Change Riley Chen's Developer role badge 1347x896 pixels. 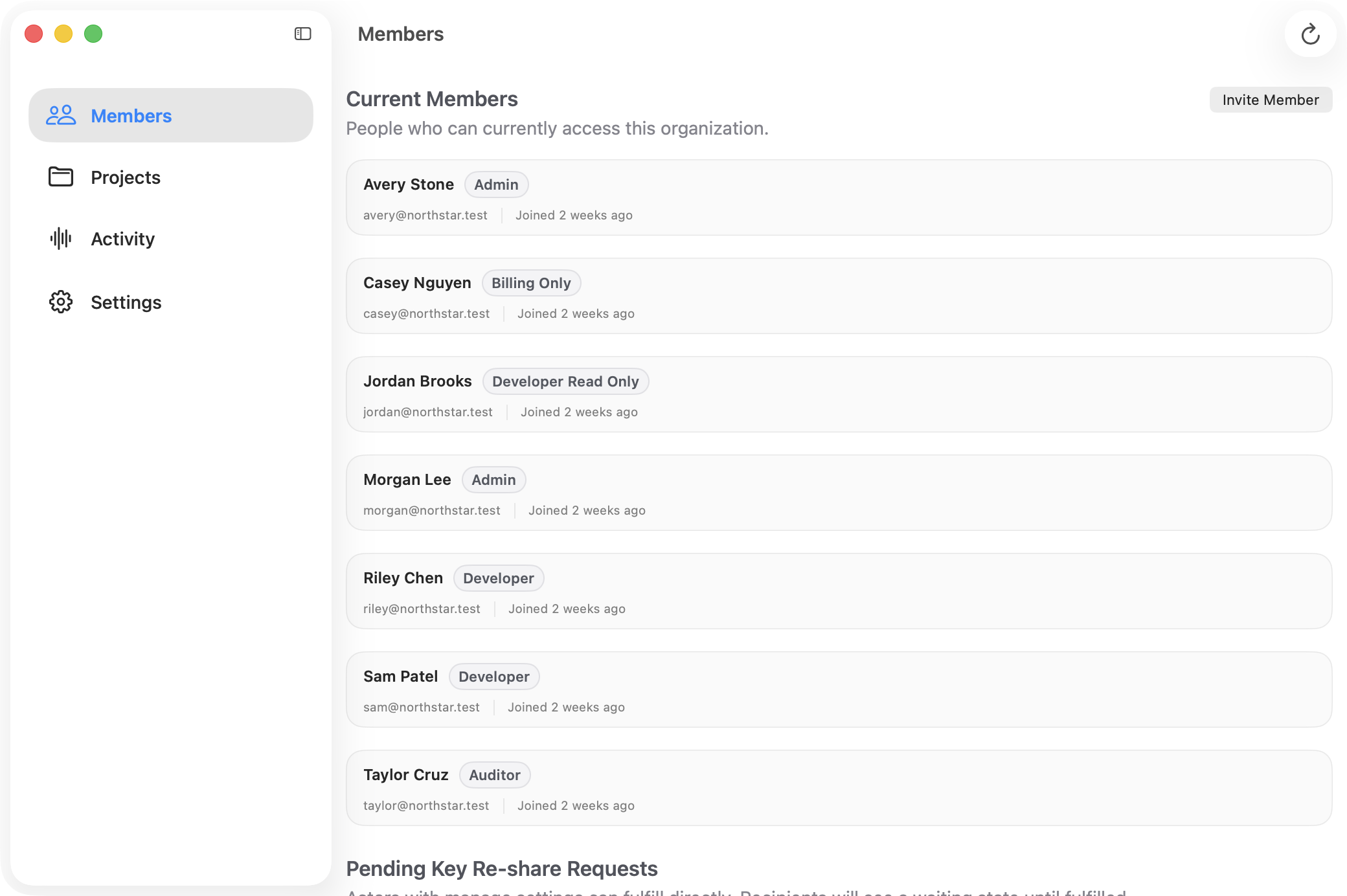[498, 577]
